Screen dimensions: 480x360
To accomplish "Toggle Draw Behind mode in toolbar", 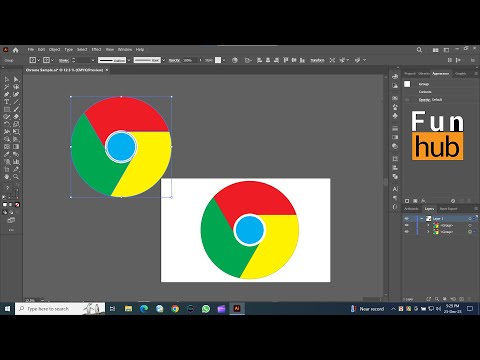I will click(11, 212).
